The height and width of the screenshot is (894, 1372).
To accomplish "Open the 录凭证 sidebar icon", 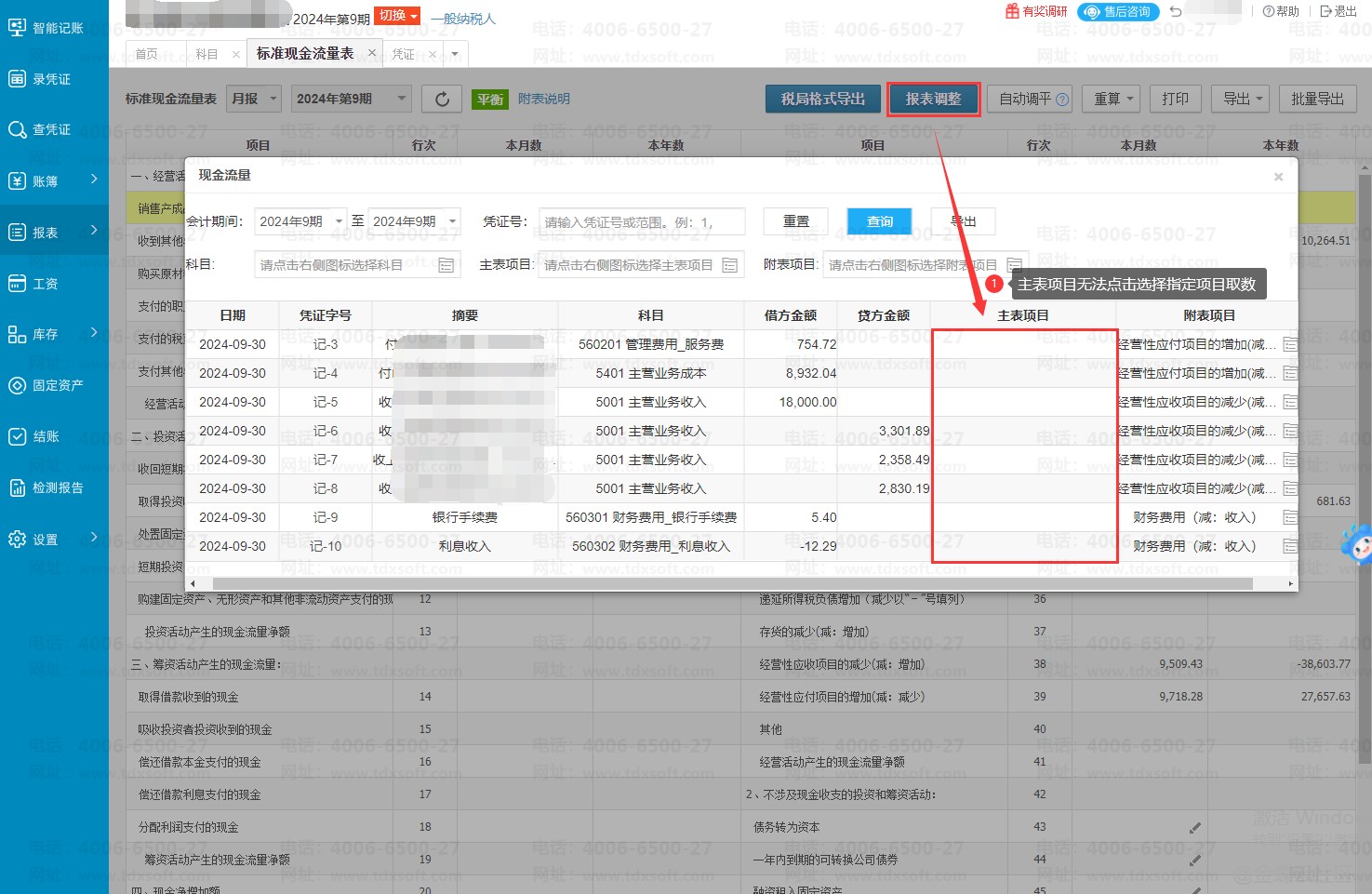I will click(17, 79).
